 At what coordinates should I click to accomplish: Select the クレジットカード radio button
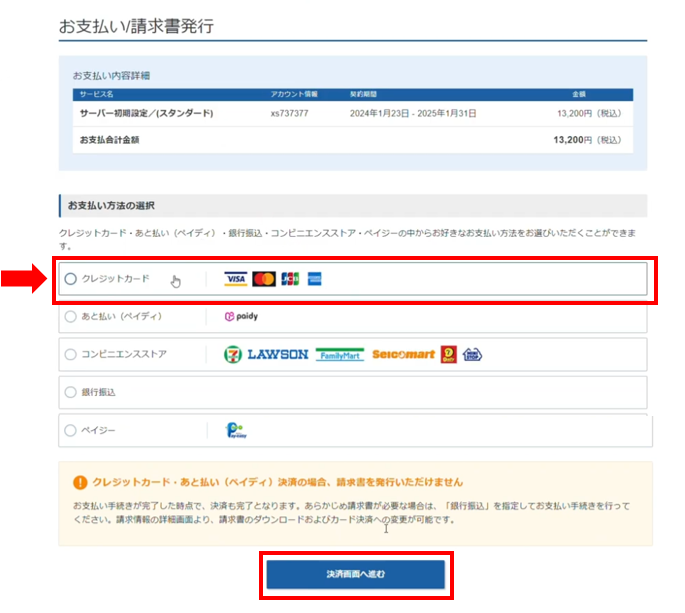[70, 279]
